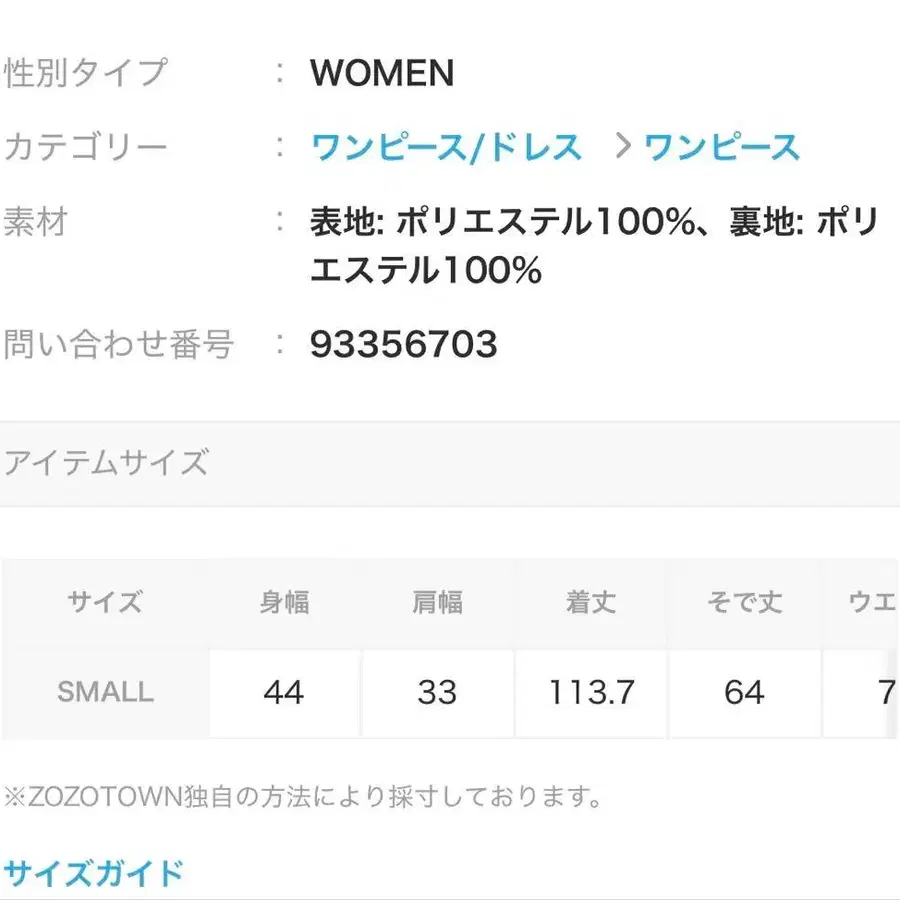The height and width of the screenshot is (900, 900).
Task: Click the ZOZOTOWN measurement disclaimer text
Action: click(302, 797)
